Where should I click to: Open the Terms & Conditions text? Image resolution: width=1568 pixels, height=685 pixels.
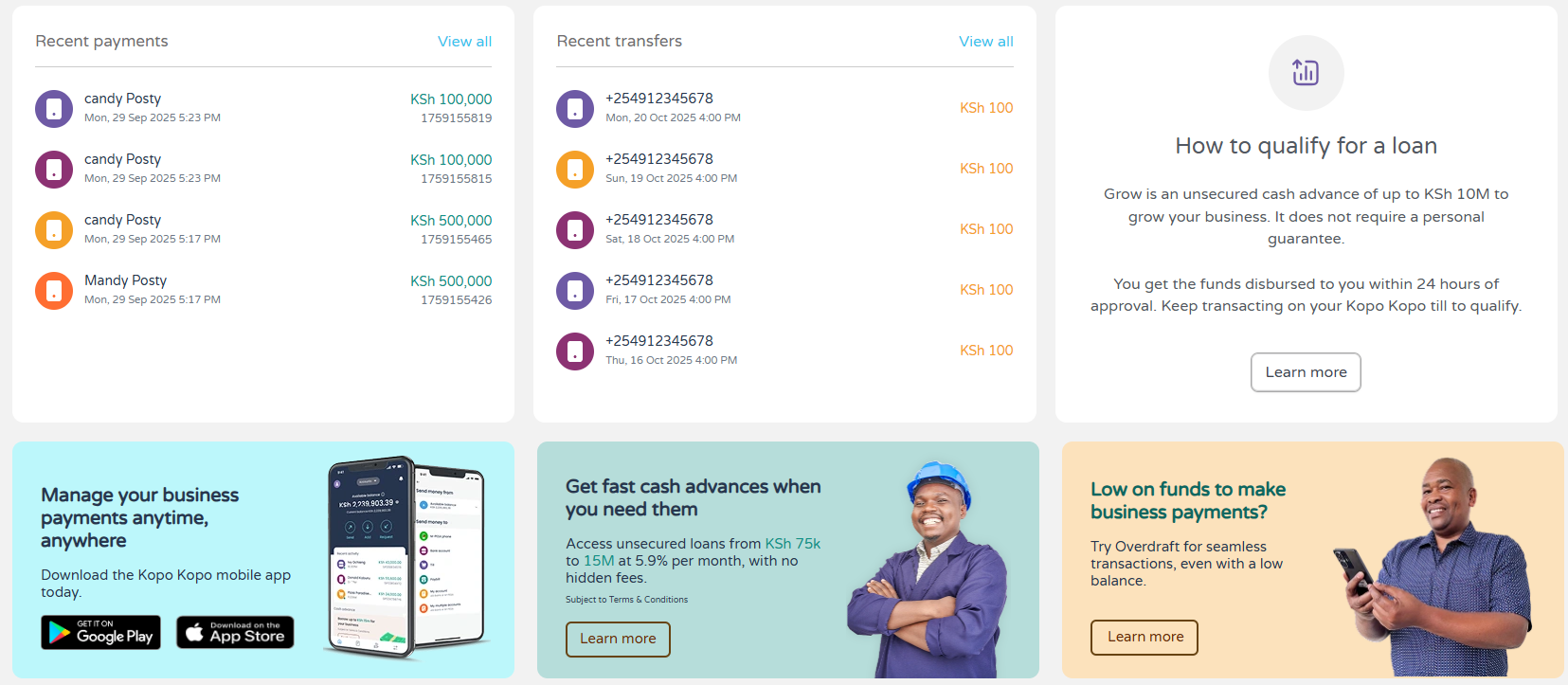pos(627,600)
